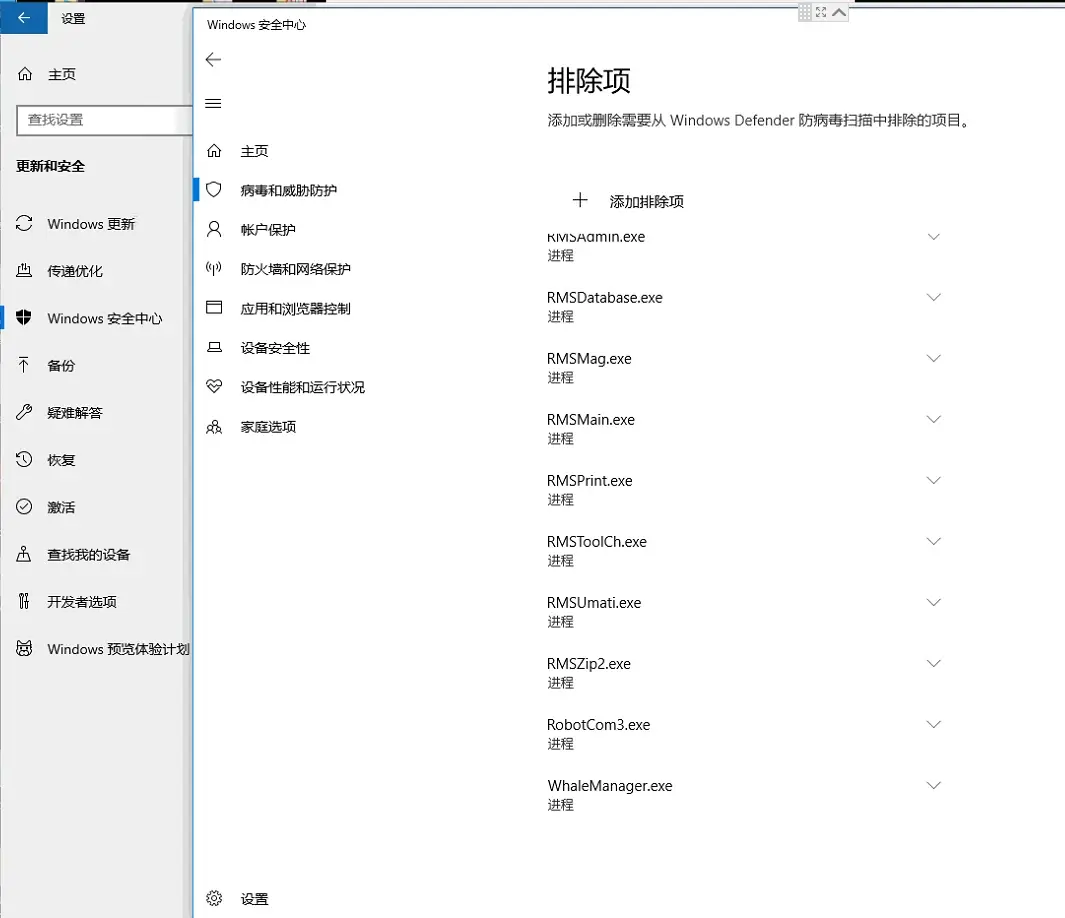This screenshot has width=1065, height=918.
Task: Select 疑难解答 in Settings sidebar
Action: click(x=75, y=413)
